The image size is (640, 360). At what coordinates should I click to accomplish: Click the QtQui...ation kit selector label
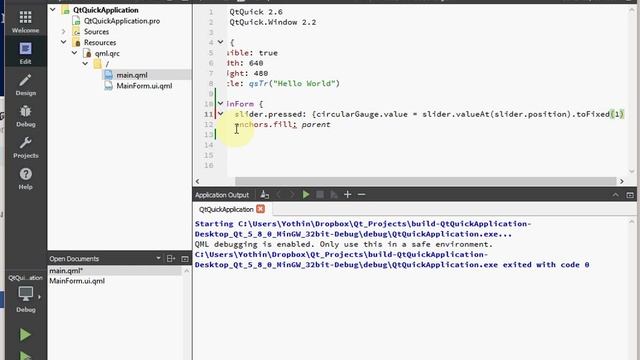pos(25,278)
